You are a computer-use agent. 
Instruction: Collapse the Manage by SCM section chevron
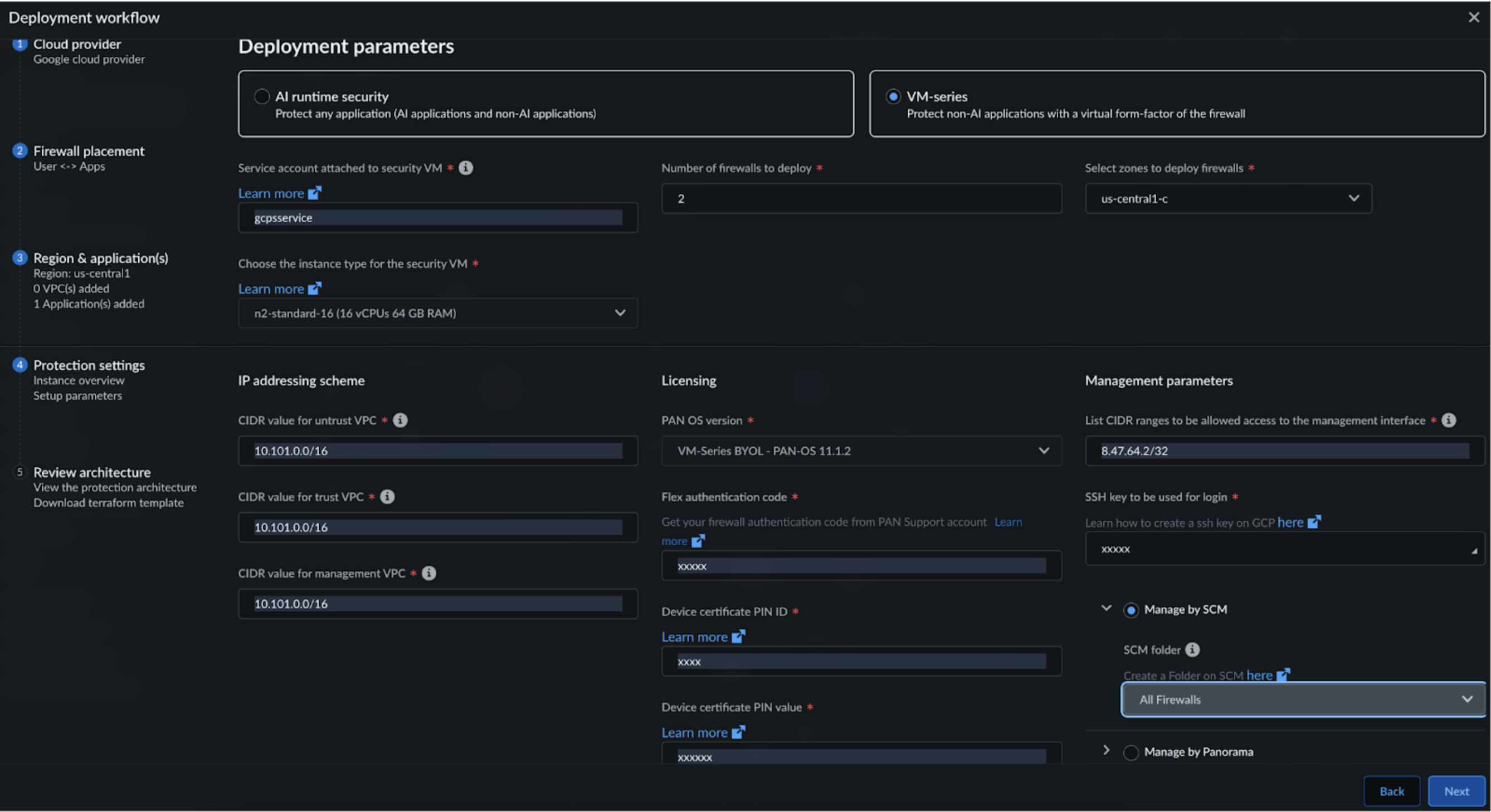tap(1105, 608)
